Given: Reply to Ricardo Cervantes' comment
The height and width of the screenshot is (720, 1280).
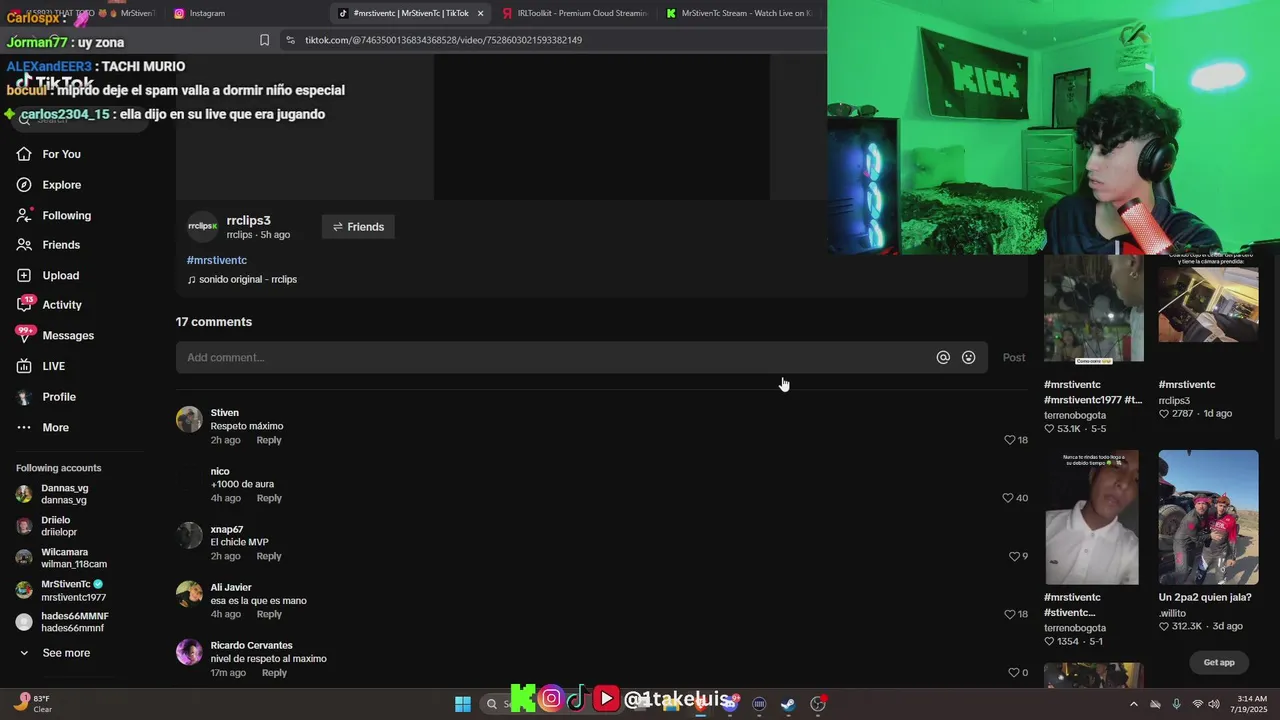Looking at the screenshot, I should (274, 673).
